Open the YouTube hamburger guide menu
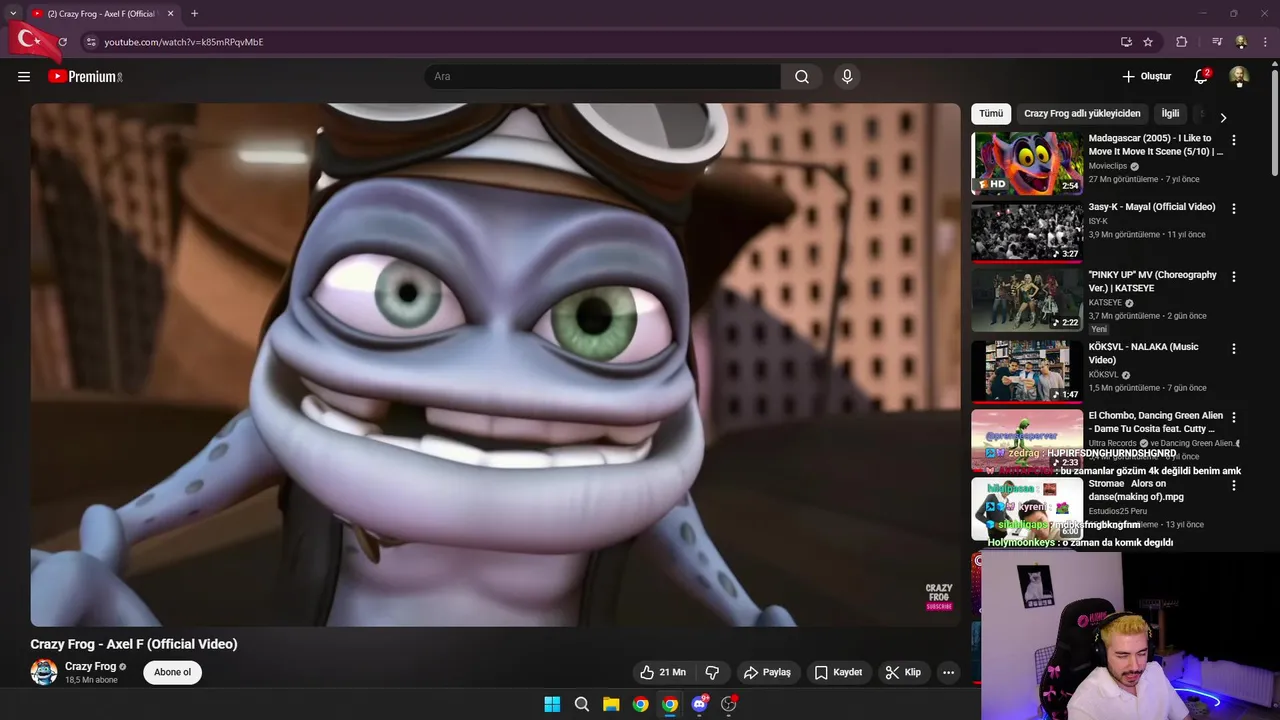 click(24, 77)
